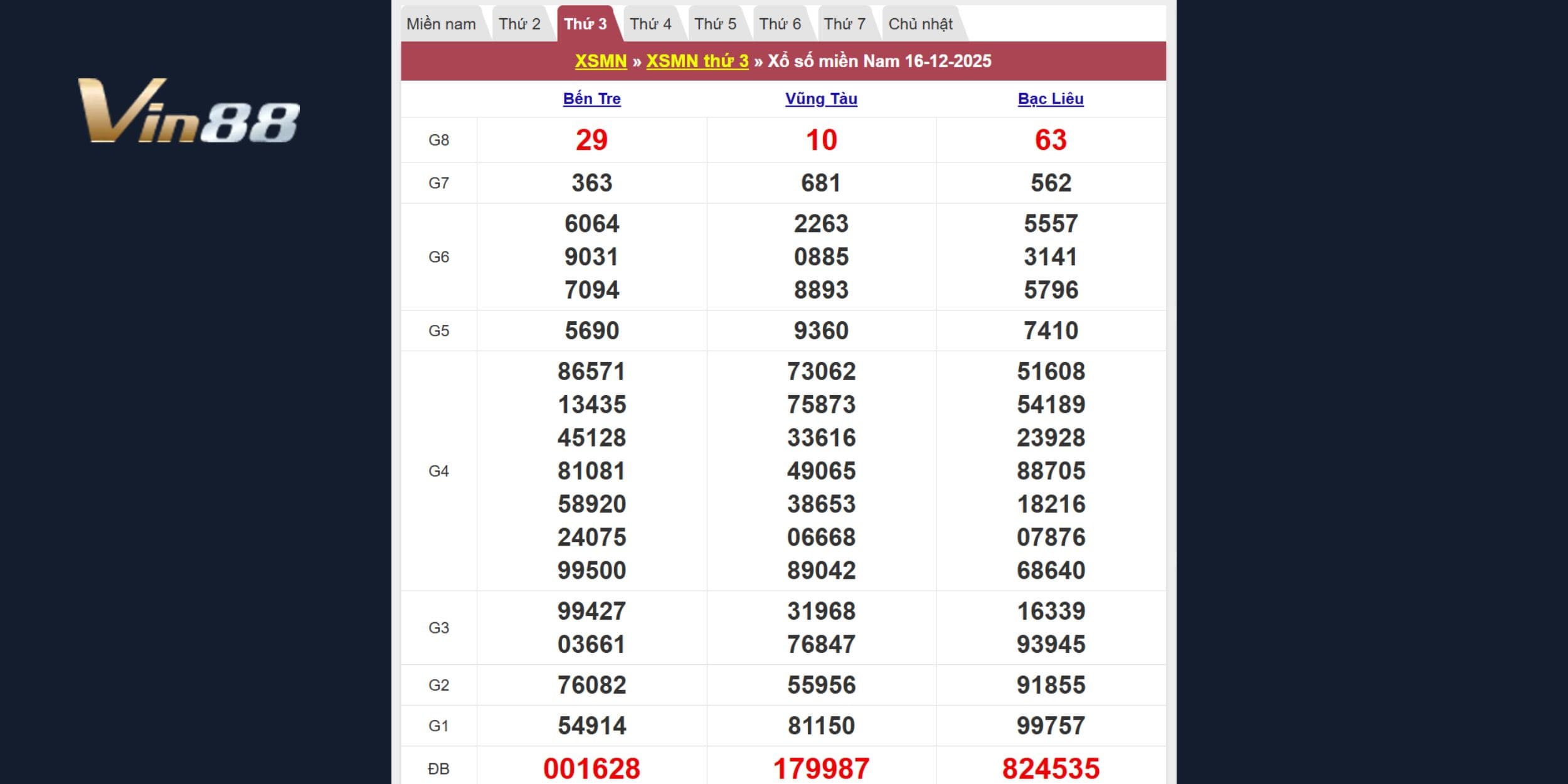Open the XSMN thứ 3 link
Viewport: 1568px width, 784px height.
click(x=697, y=61)
